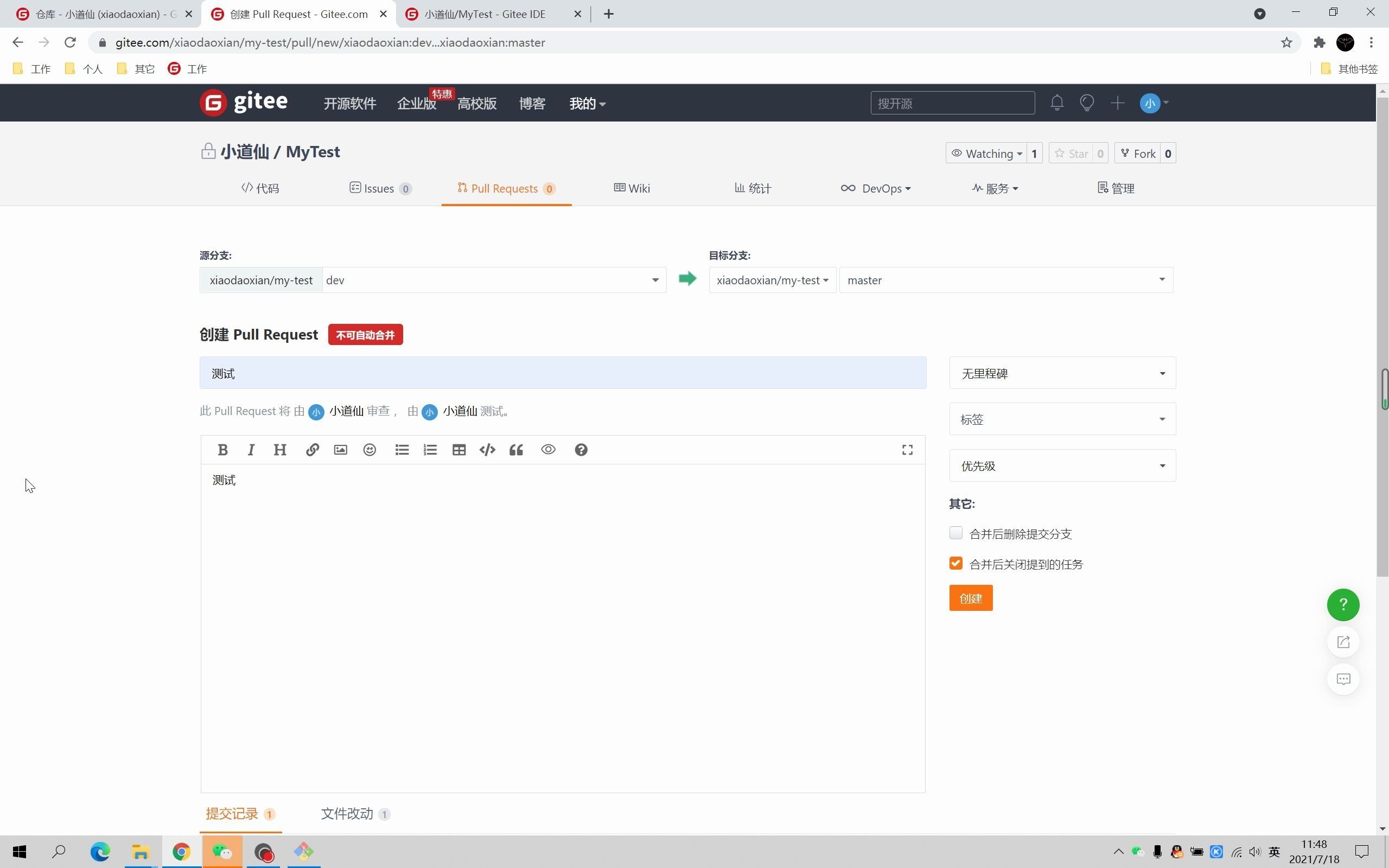Focus the 搜开源 search box
The height and width of the screenshot is (868, 1389).
coord(953,103)
